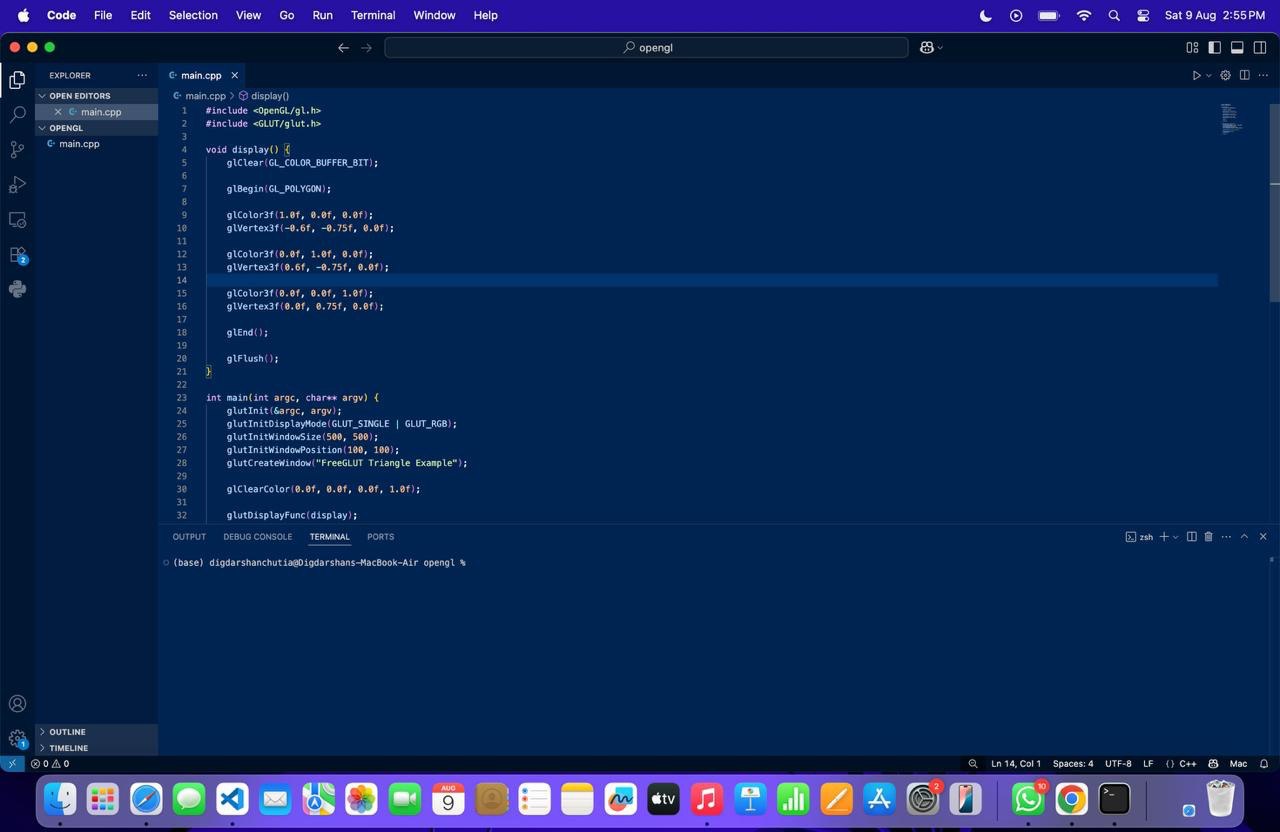The image size is (1280, 832).
Task: Open the Run and Debug view
Action: [17, 185]
